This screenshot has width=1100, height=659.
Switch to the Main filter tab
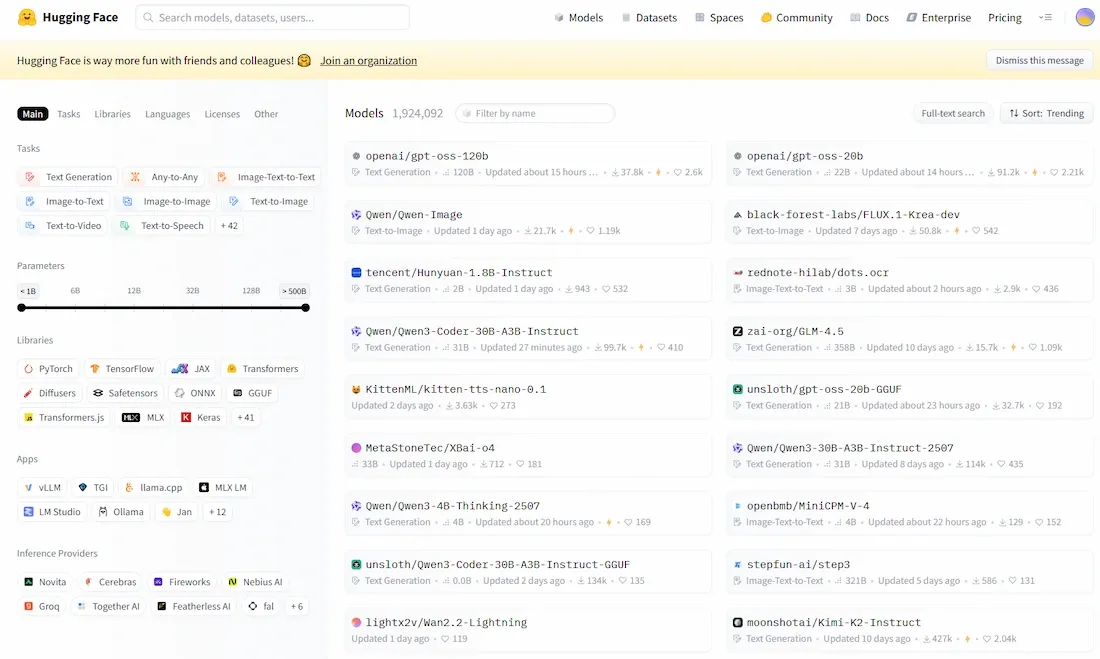(32, 114)
